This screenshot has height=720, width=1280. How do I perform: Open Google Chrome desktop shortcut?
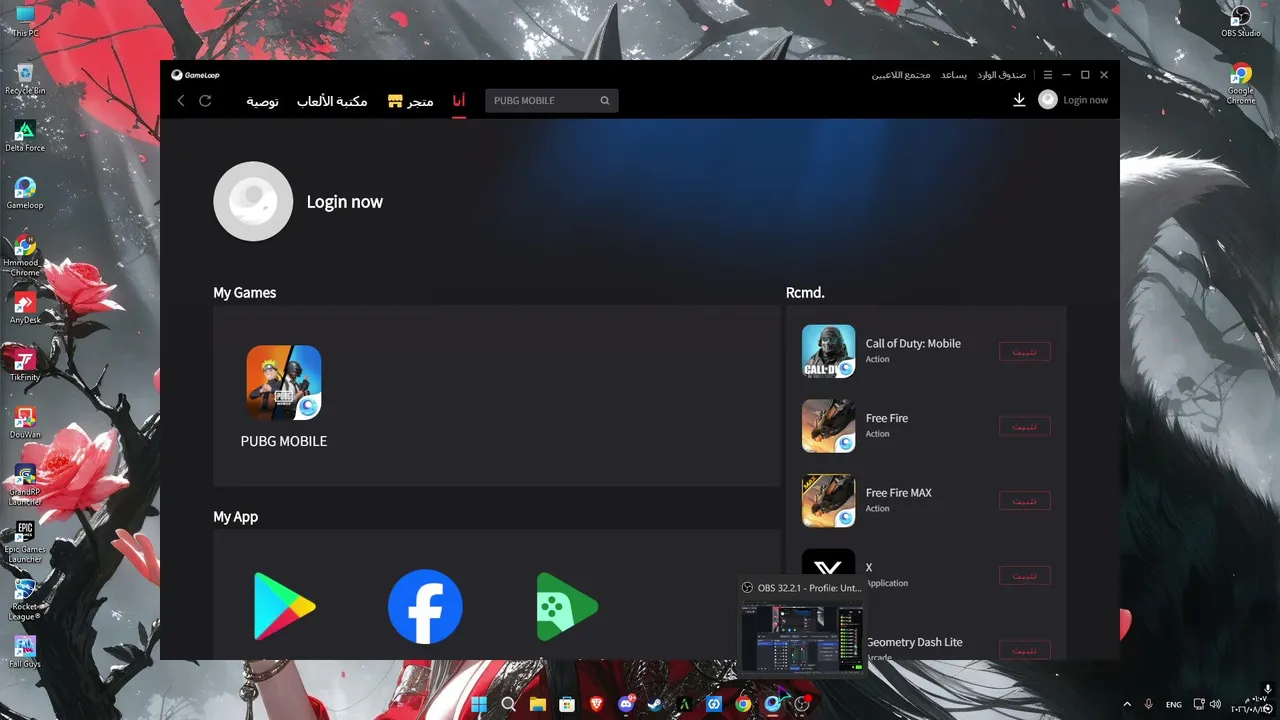point(1241,84)
